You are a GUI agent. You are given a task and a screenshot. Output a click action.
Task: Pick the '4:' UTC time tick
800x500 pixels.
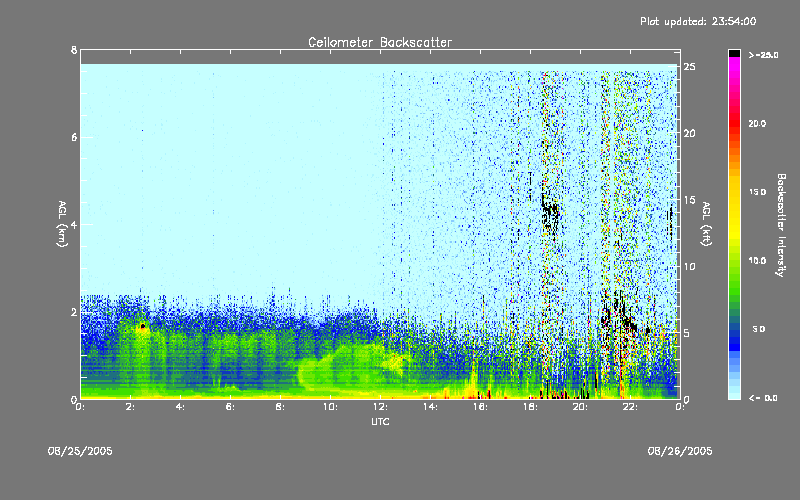[x=181, y=407]
